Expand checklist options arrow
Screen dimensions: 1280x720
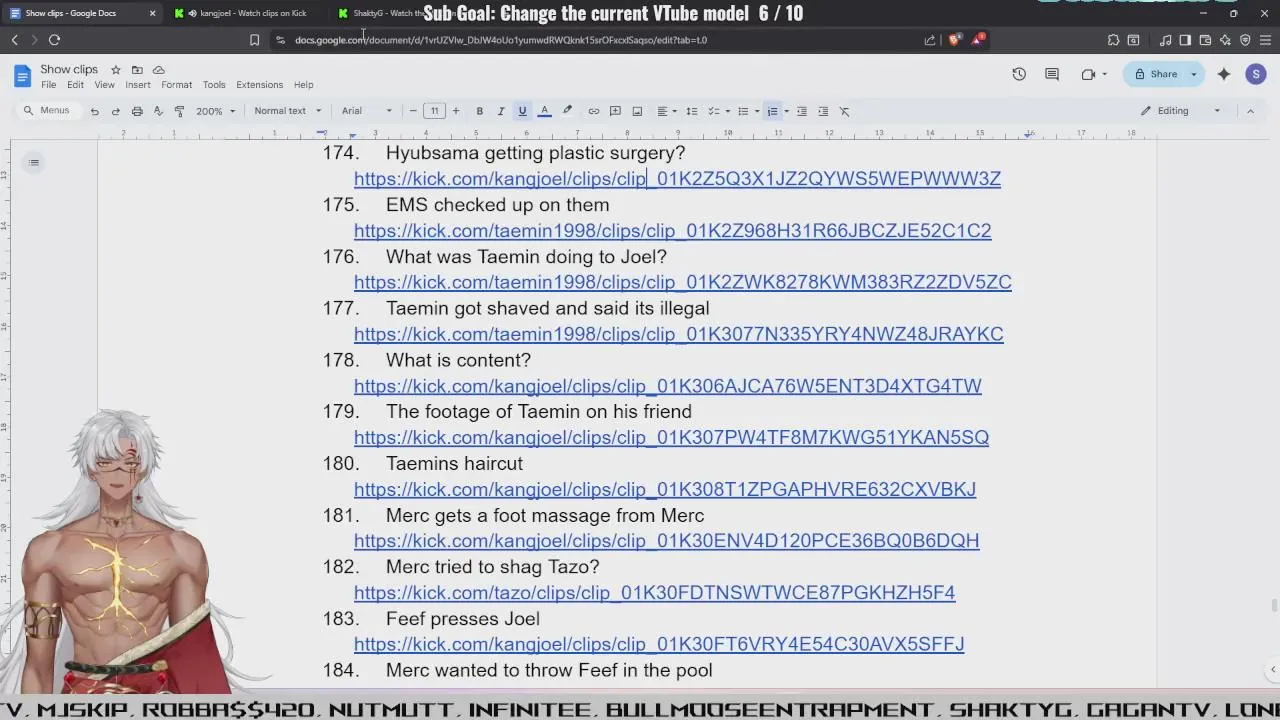(x=728, y=111)
